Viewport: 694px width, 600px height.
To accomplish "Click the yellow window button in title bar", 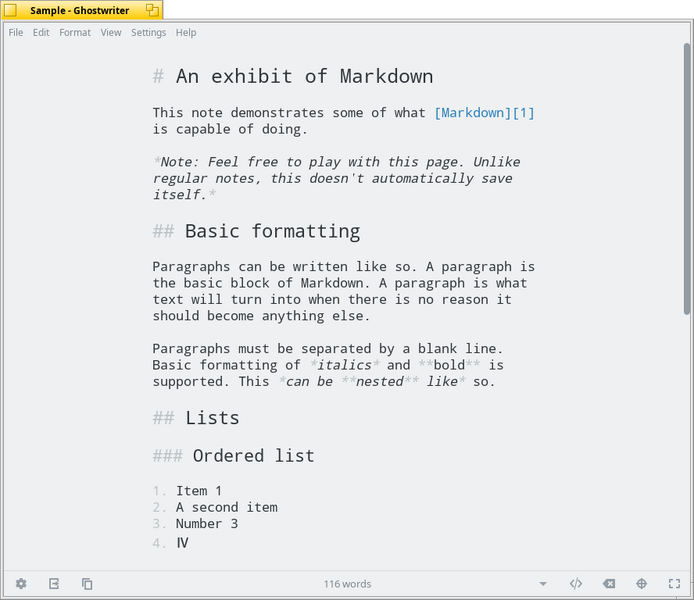I will (10, 10).
